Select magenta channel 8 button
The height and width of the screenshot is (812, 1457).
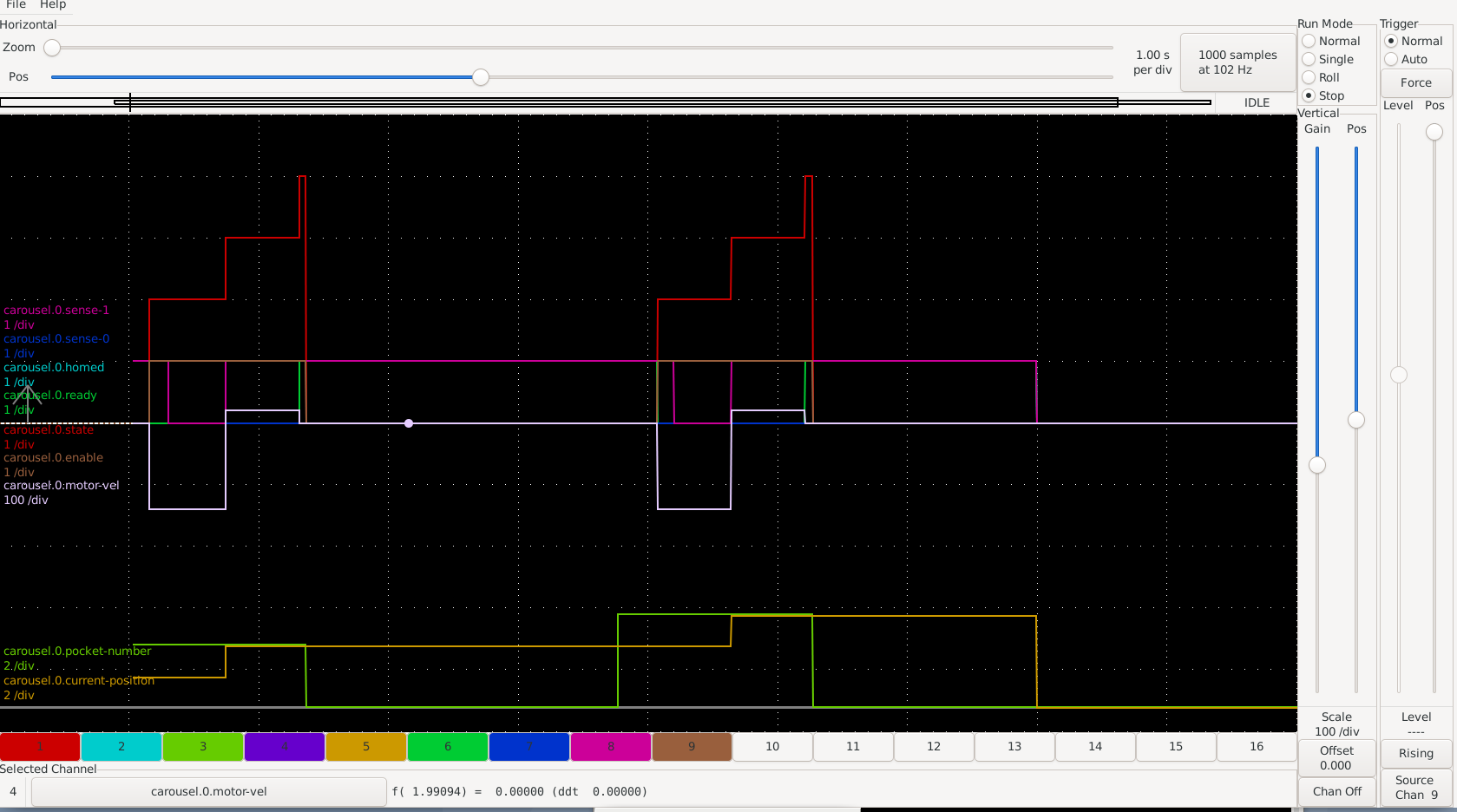click(x=611, y=746)
